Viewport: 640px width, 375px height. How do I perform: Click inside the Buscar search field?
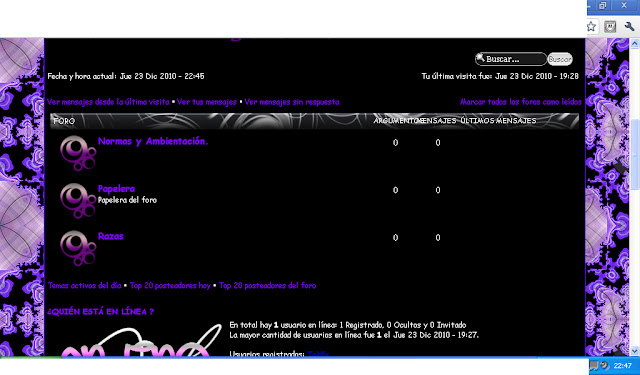[x=511, y=59]
